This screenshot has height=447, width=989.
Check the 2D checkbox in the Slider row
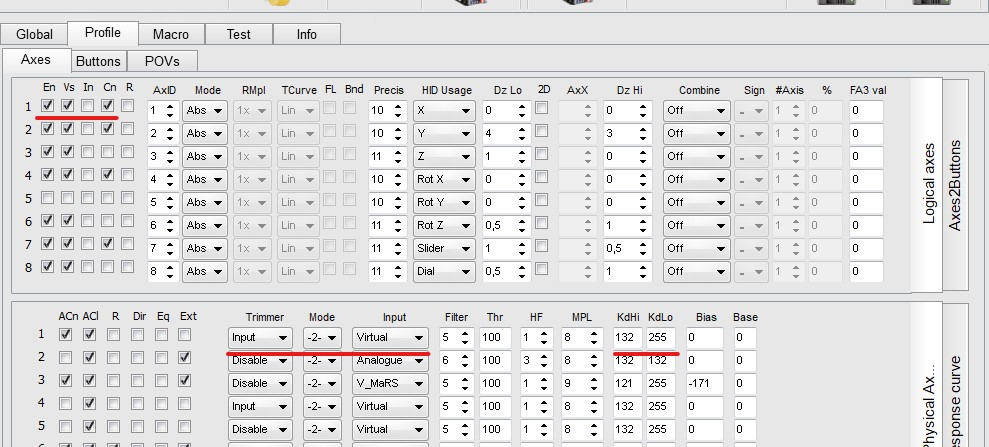point(541,246)
